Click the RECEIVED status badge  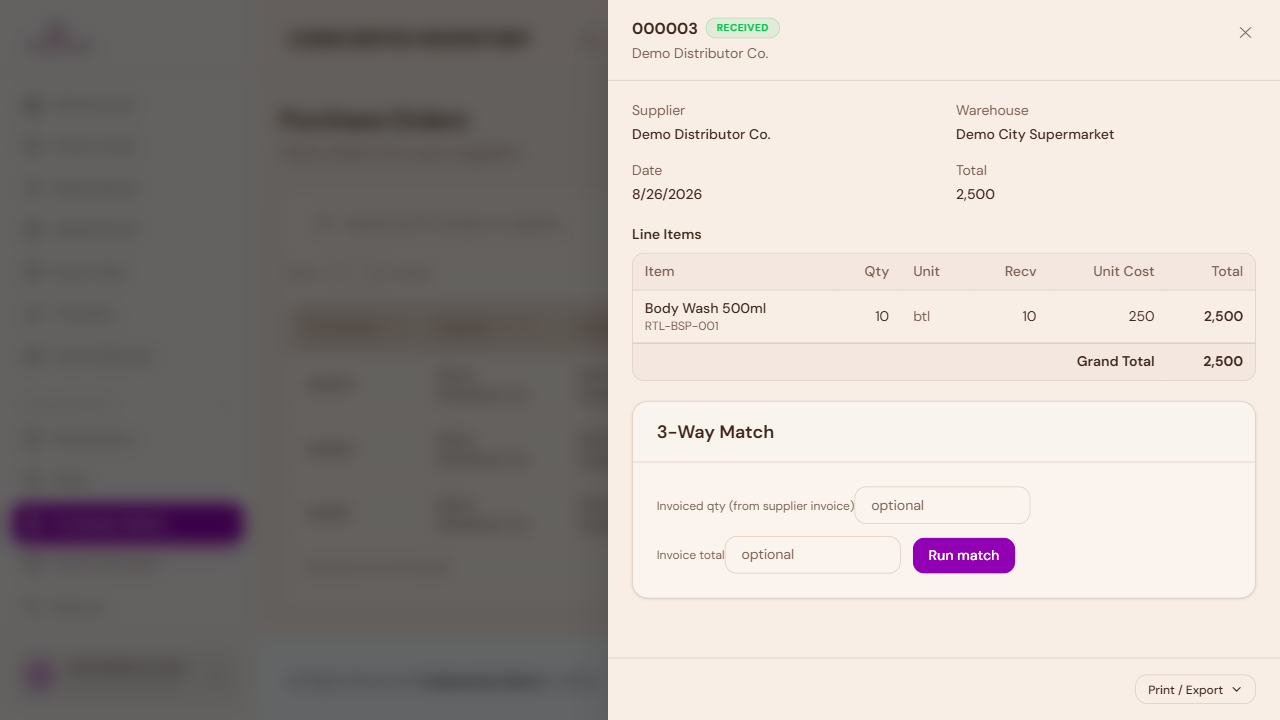pyautogui.click(x=742, y=28)
